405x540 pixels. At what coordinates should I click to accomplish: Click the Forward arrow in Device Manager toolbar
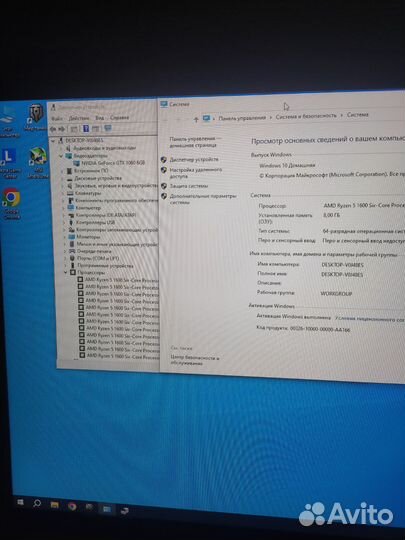click(62, 129)
